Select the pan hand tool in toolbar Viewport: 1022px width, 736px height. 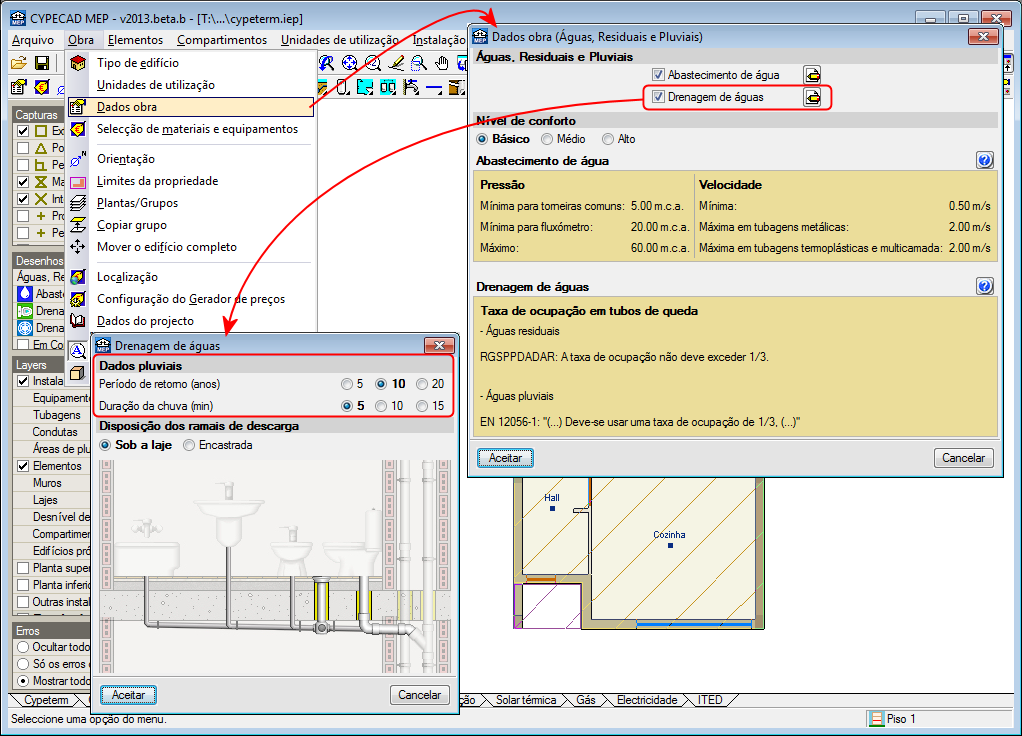point(441,63)
